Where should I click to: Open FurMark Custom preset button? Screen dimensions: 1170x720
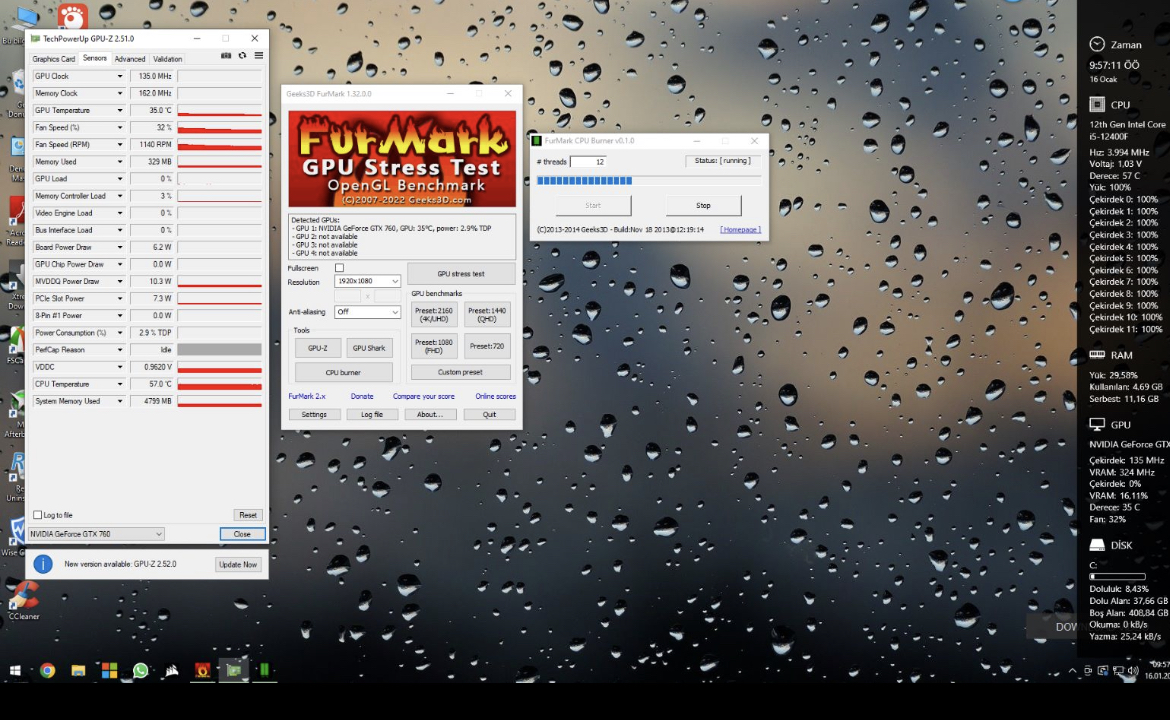[460, 372]
